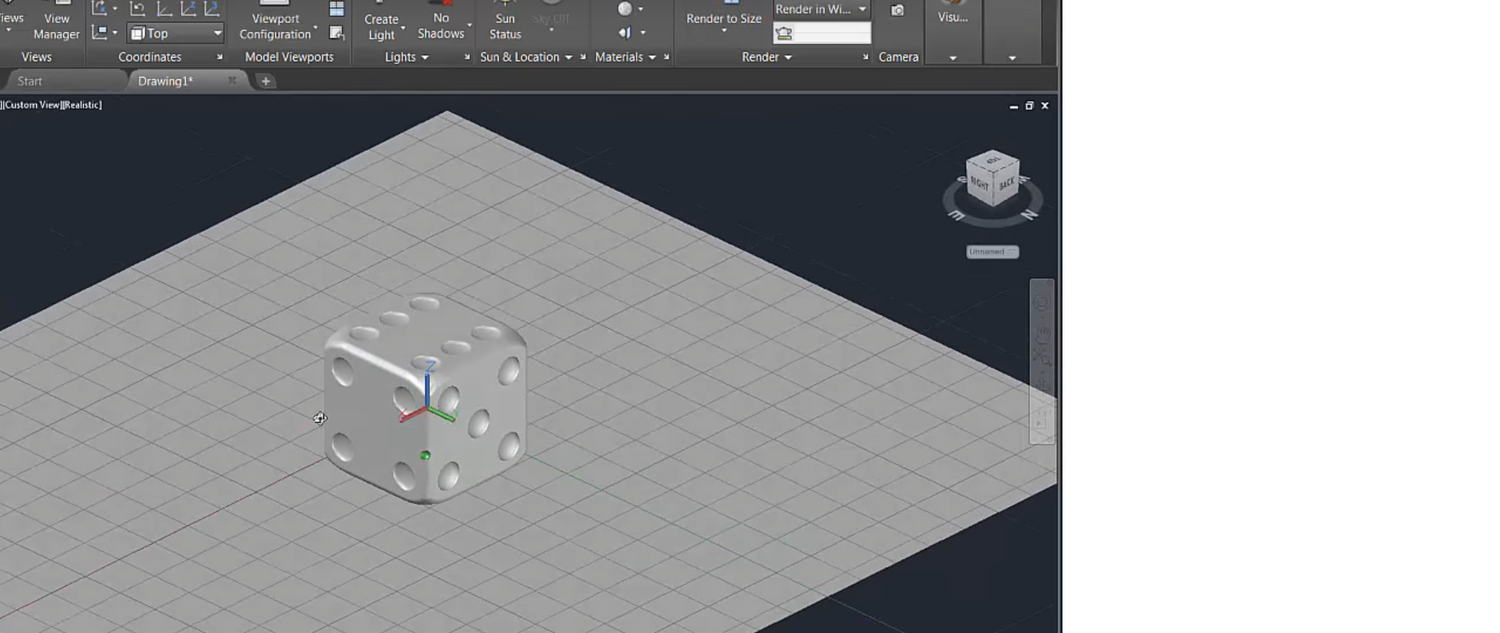Image resolution: width=1500 pixels, height=633 pixels.
Task: Click the Model Viewports panel title
Action: pos(289,57)
